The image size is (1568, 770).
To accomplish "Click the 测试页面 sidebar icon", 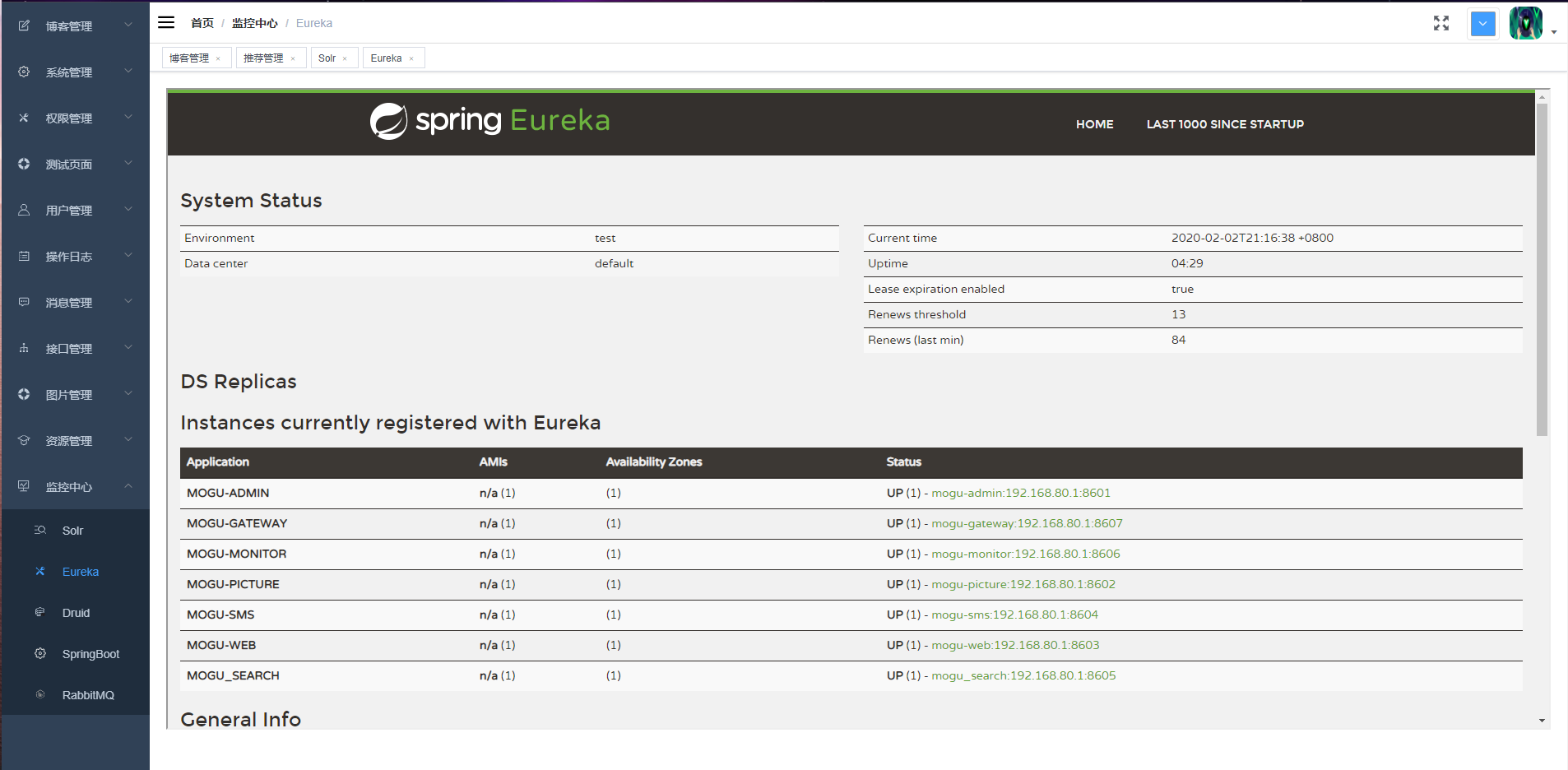I will click(24, 164).
